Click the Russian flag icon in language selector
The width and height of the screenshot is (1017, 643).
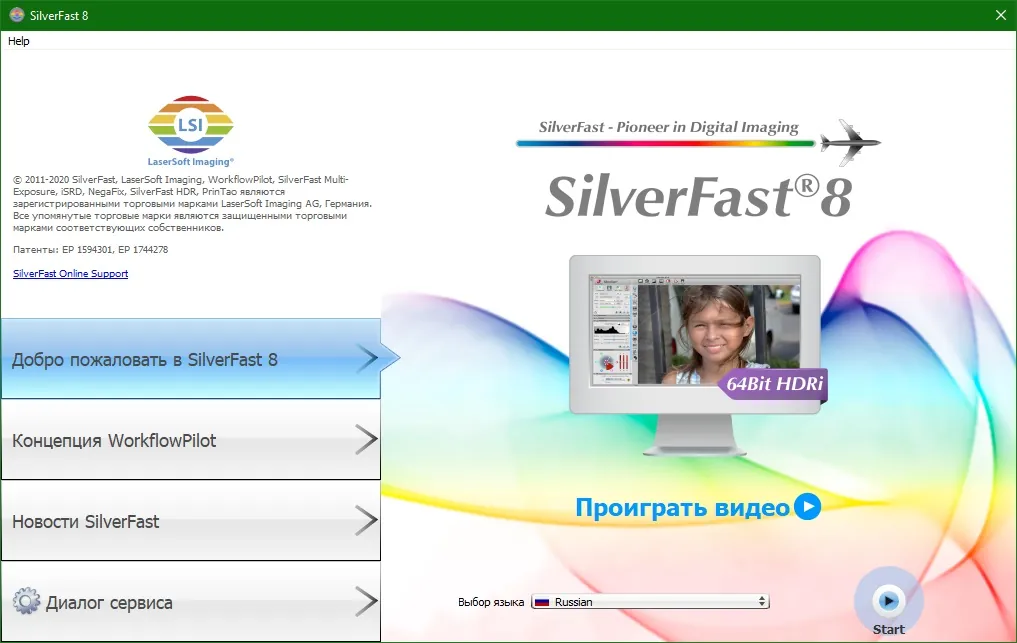coord(542,602)
